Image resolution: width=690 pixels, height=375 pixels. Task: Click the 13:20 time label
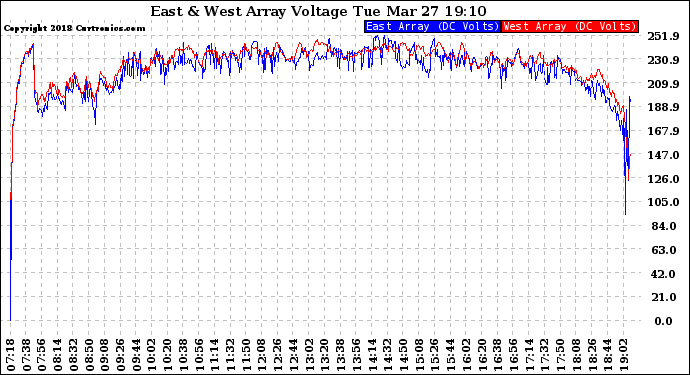[x=325, y=355]
